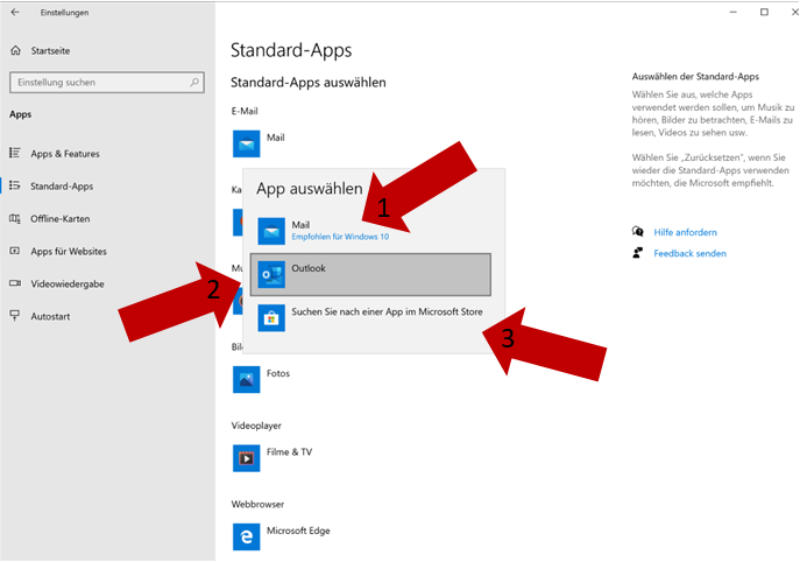The width and height of the screenshot is (800, 562).
Task: Focus the Einstellung suchen search box
Action: (x=107, y=82)
